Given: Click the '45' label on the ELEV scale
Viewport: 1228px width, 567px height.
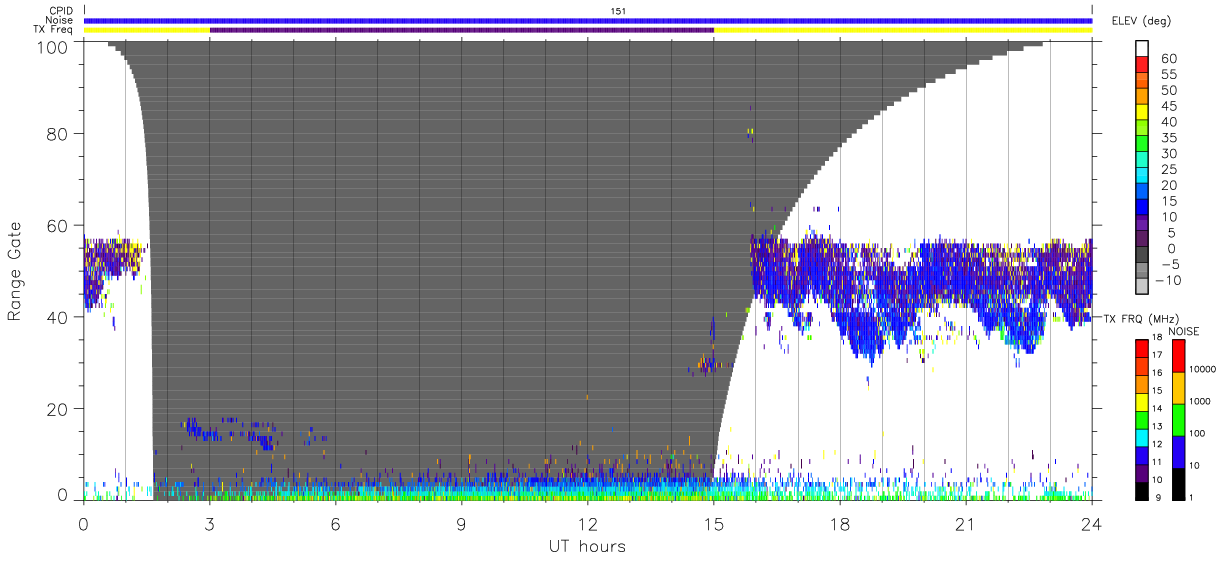Looking at the screenshot, I should tap(1170, 107).
